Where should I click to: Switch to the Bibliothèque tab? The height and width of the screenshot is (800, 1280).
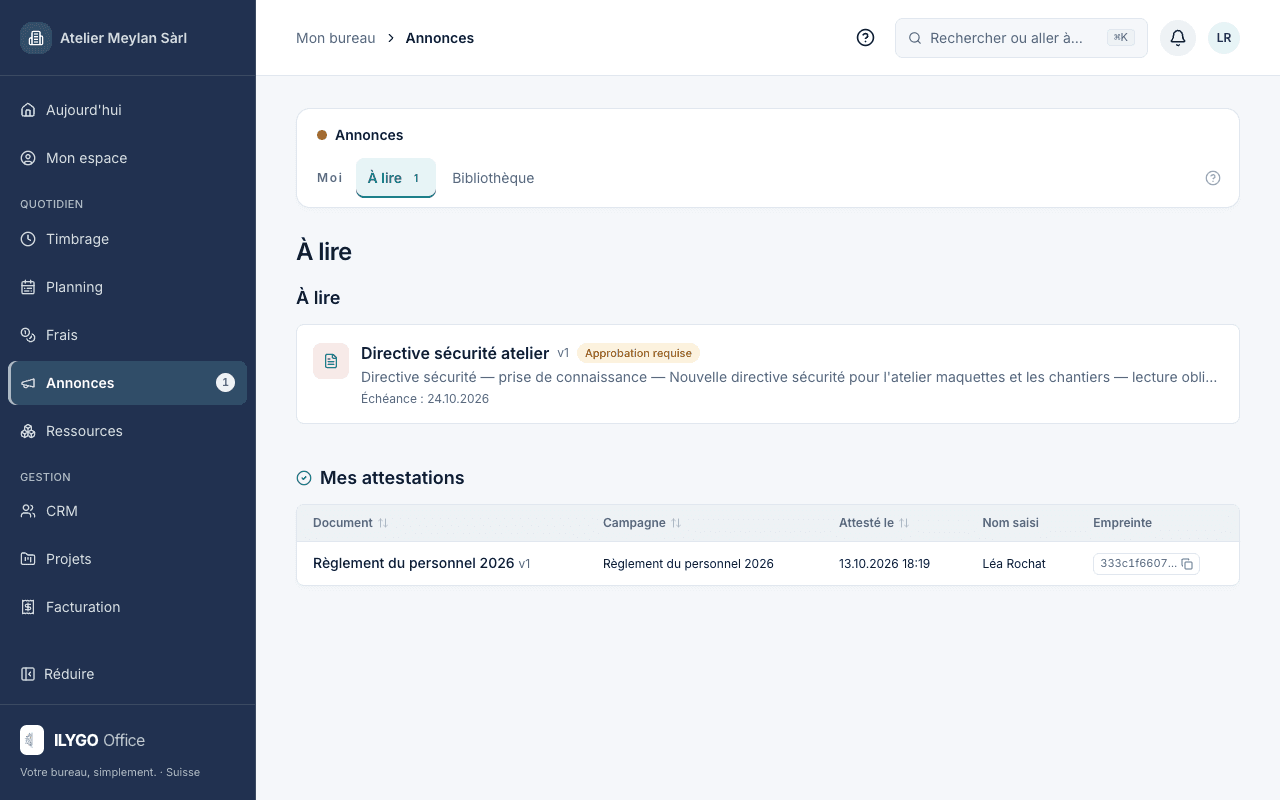[493, 178]
